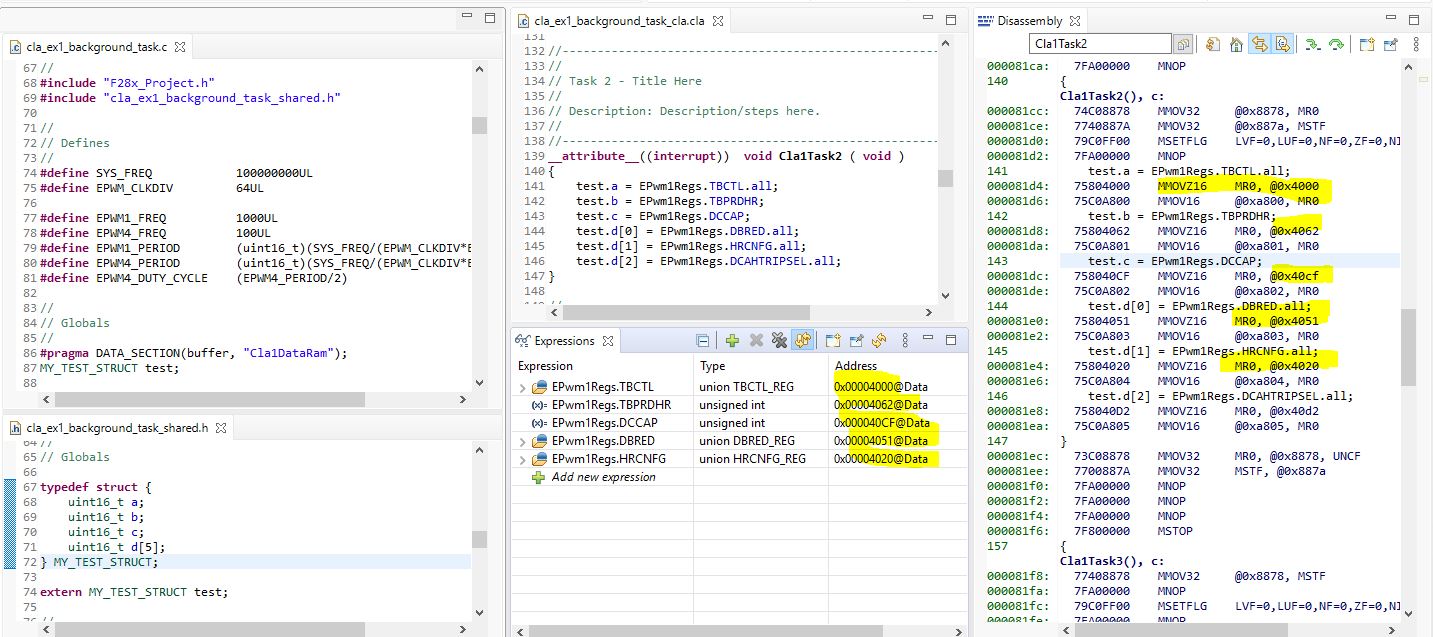1433x637 pixels.
Task: Expand EPwm1Regs.DBRED expression row
Action: coord(522,441)
